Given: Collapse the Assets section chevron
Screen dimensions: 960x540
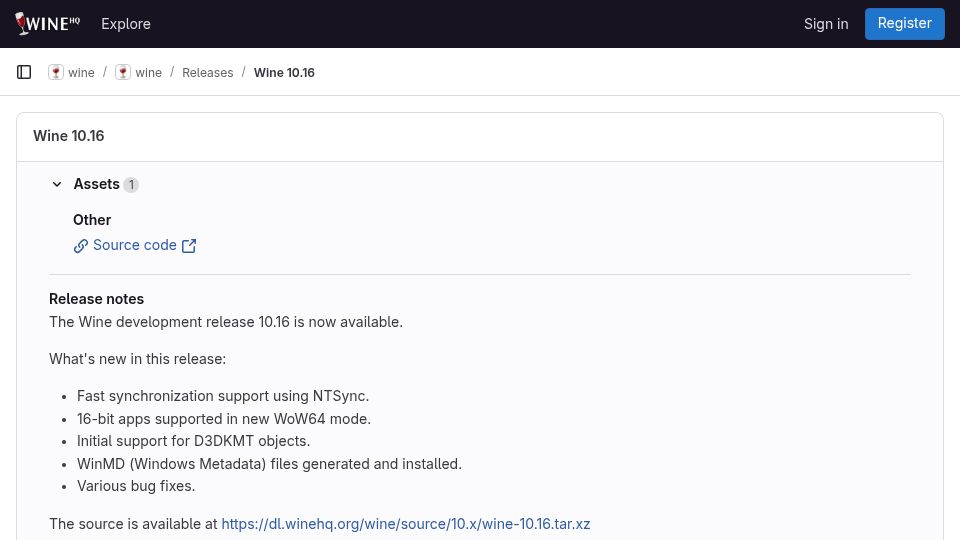Looking at the screenshot, I should pos(57,184).
